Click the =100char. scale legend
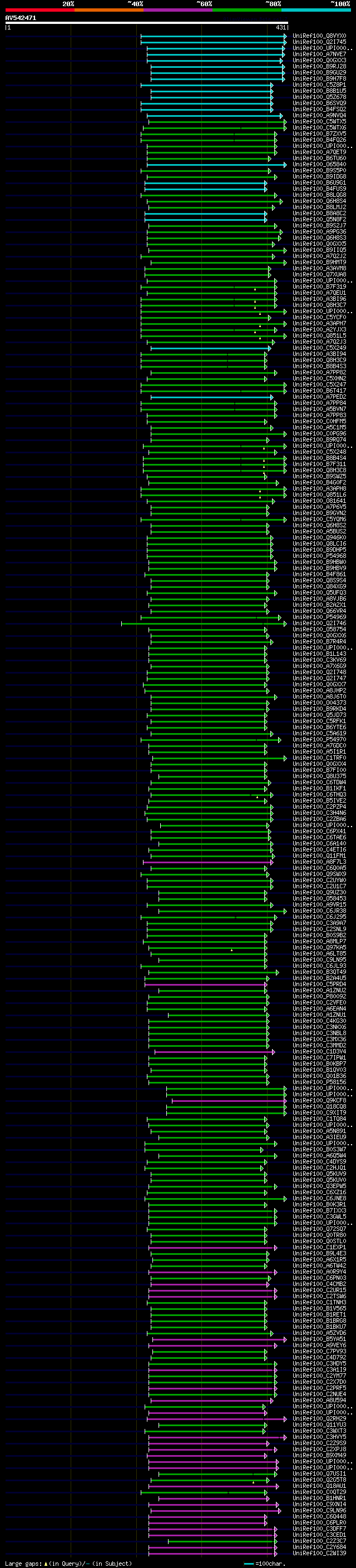This screenshot has width=356, height=1568. 264,1564
